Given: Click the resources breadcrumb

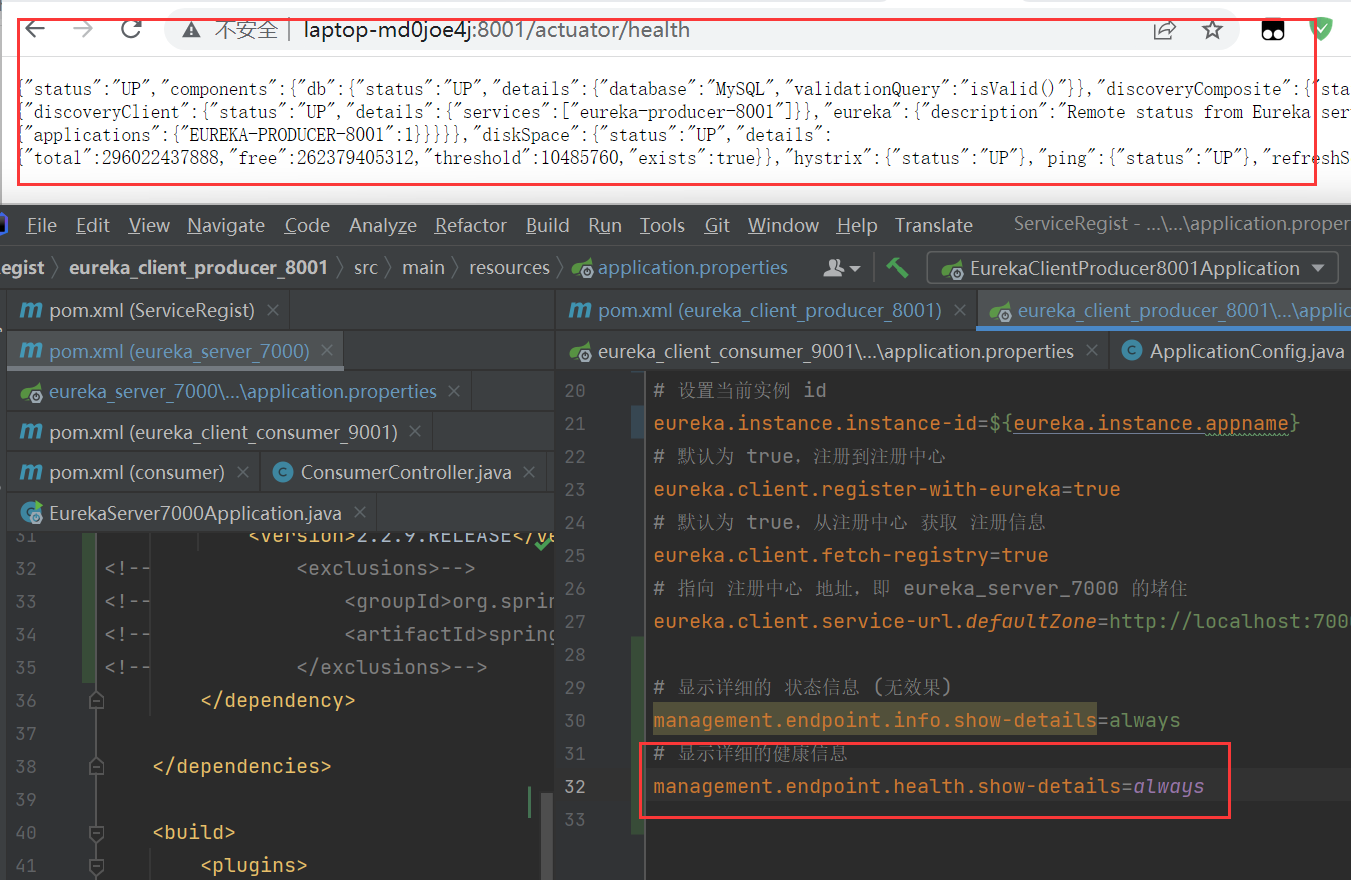Looking at the screenshot, I should click(x=509, y=267).
